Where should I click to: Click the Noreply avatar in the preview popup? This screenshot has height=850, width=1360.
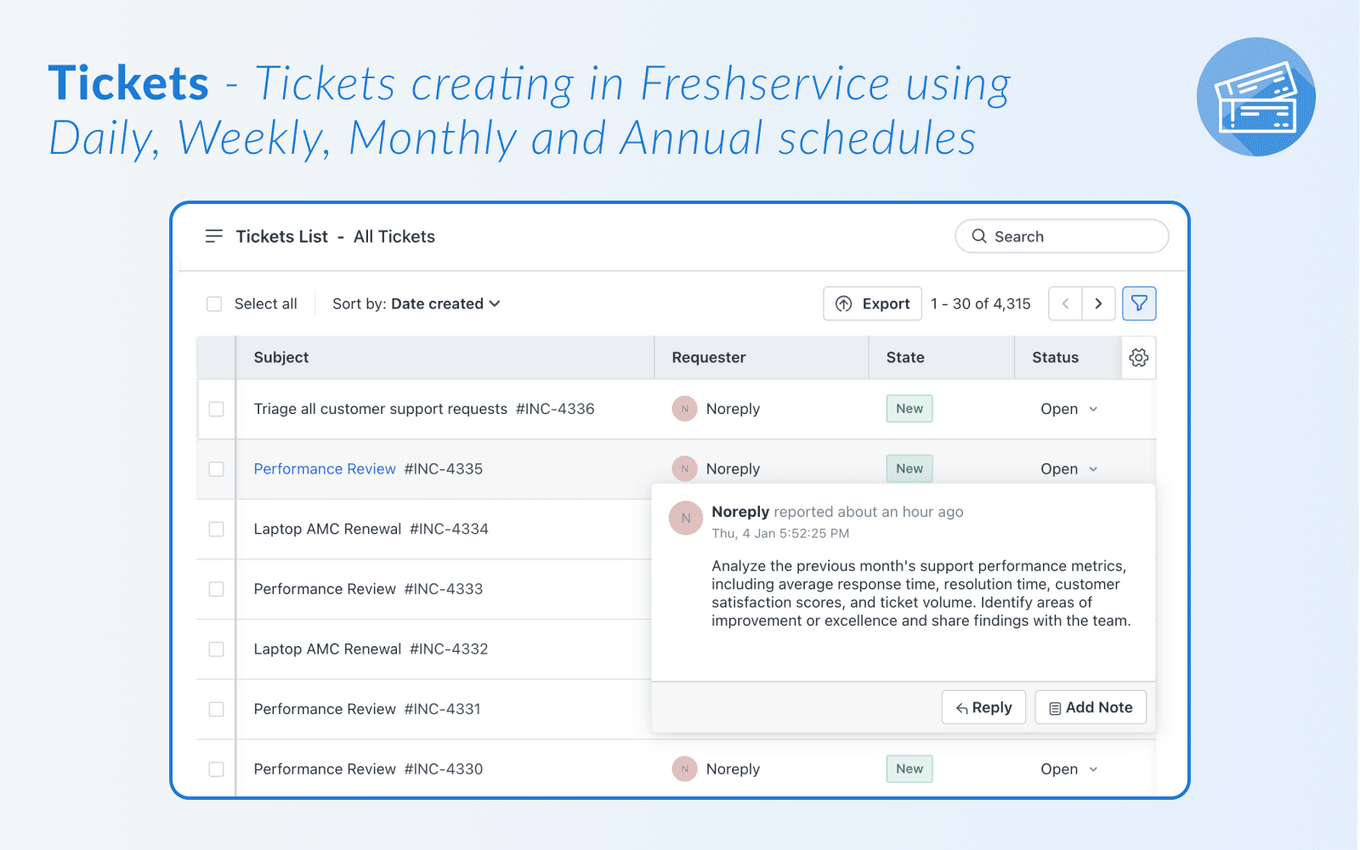point(685,518)
